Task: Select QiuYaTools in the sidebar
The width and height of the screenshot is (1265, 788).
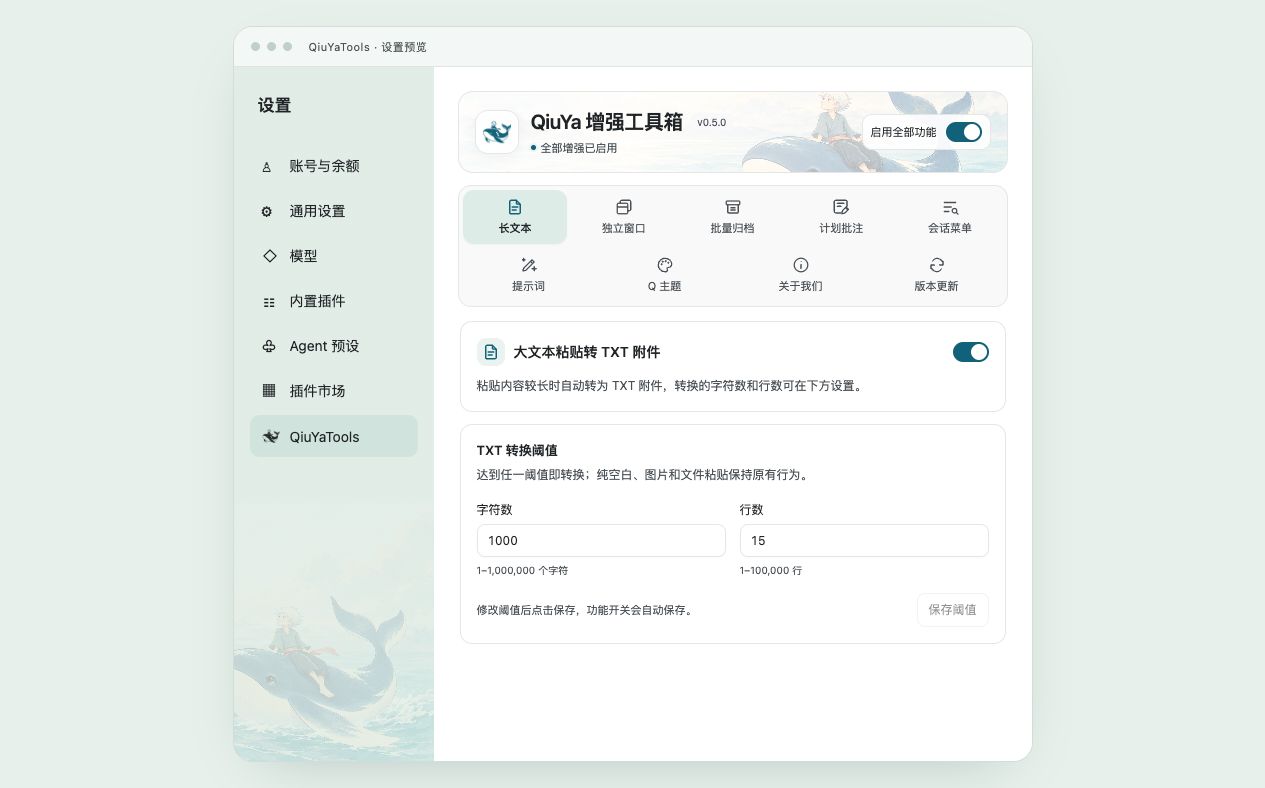Action: (x=334, y=436)
